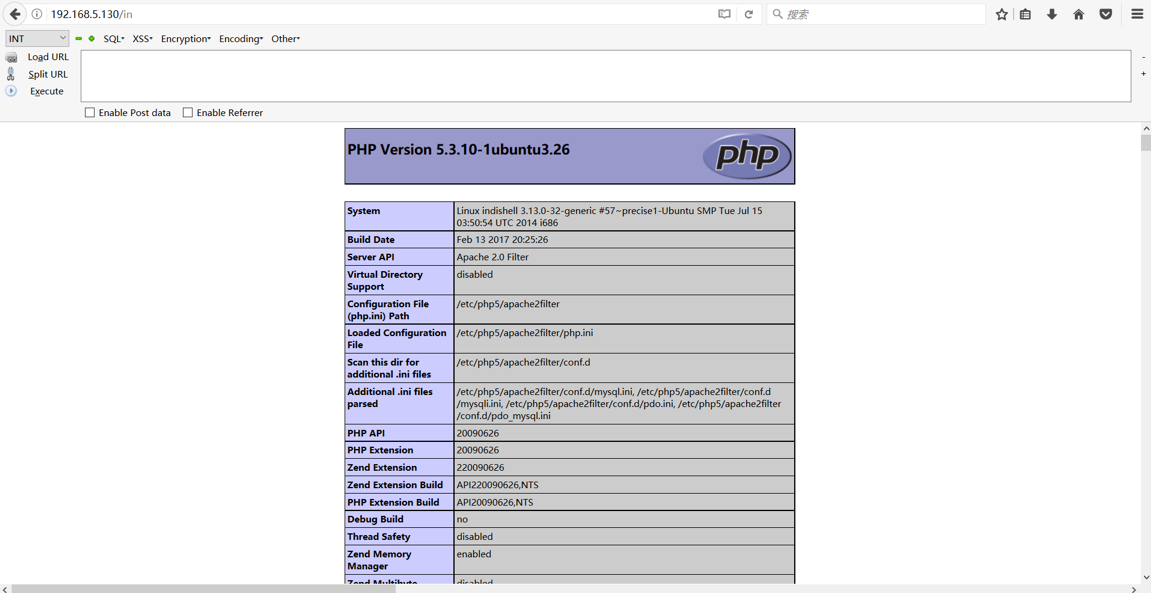Go back using the browser back arrow
1151x593 pixels.
coord(15,14)
